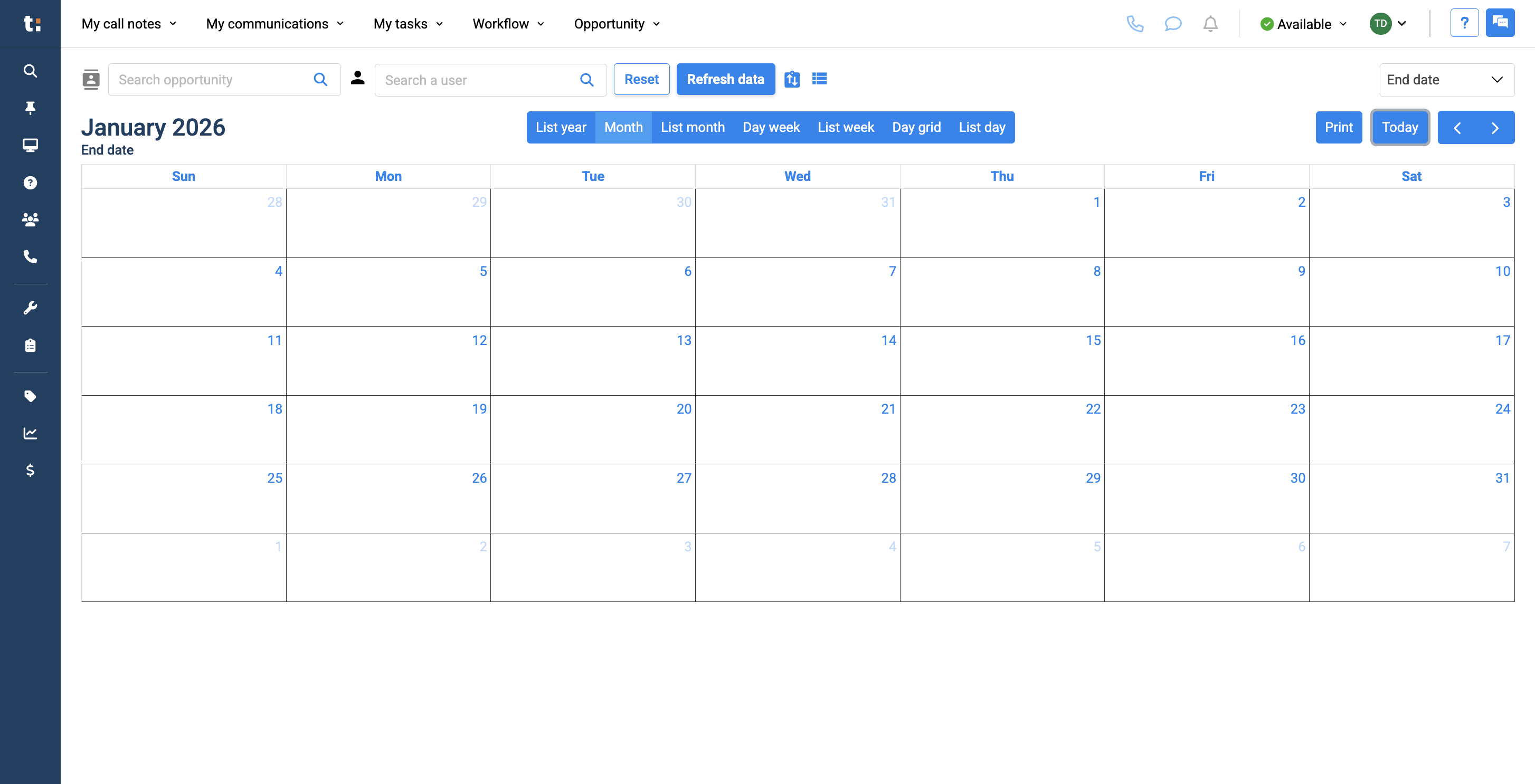Open the chat bubble icon in the header
This screenshot has width=1535, height=784.
1173,24
